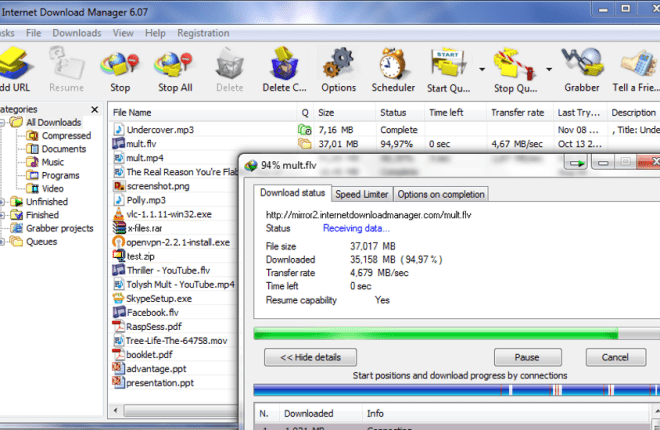Collapse the All Downloads tree node
Image resolution: width=660 pixels, height=430 pixels.
2,122
